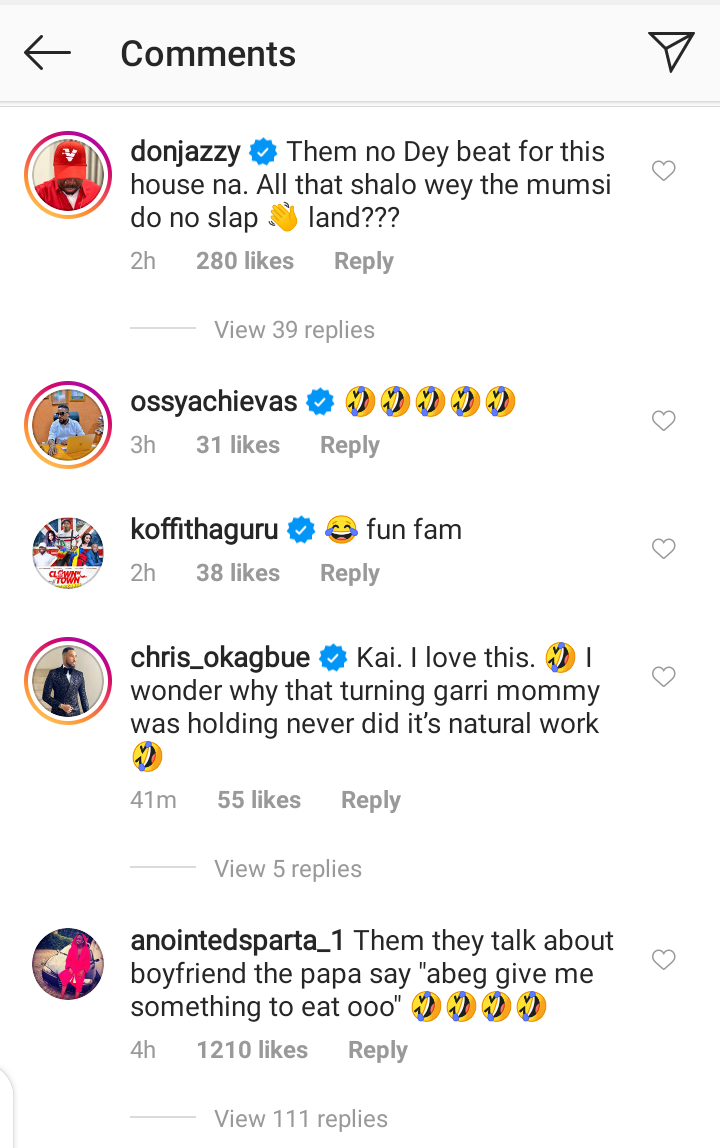The width and height of the screenshot is (720, 1148).
Task: Reply to donjazzy's comment
Action: point(363,262)
